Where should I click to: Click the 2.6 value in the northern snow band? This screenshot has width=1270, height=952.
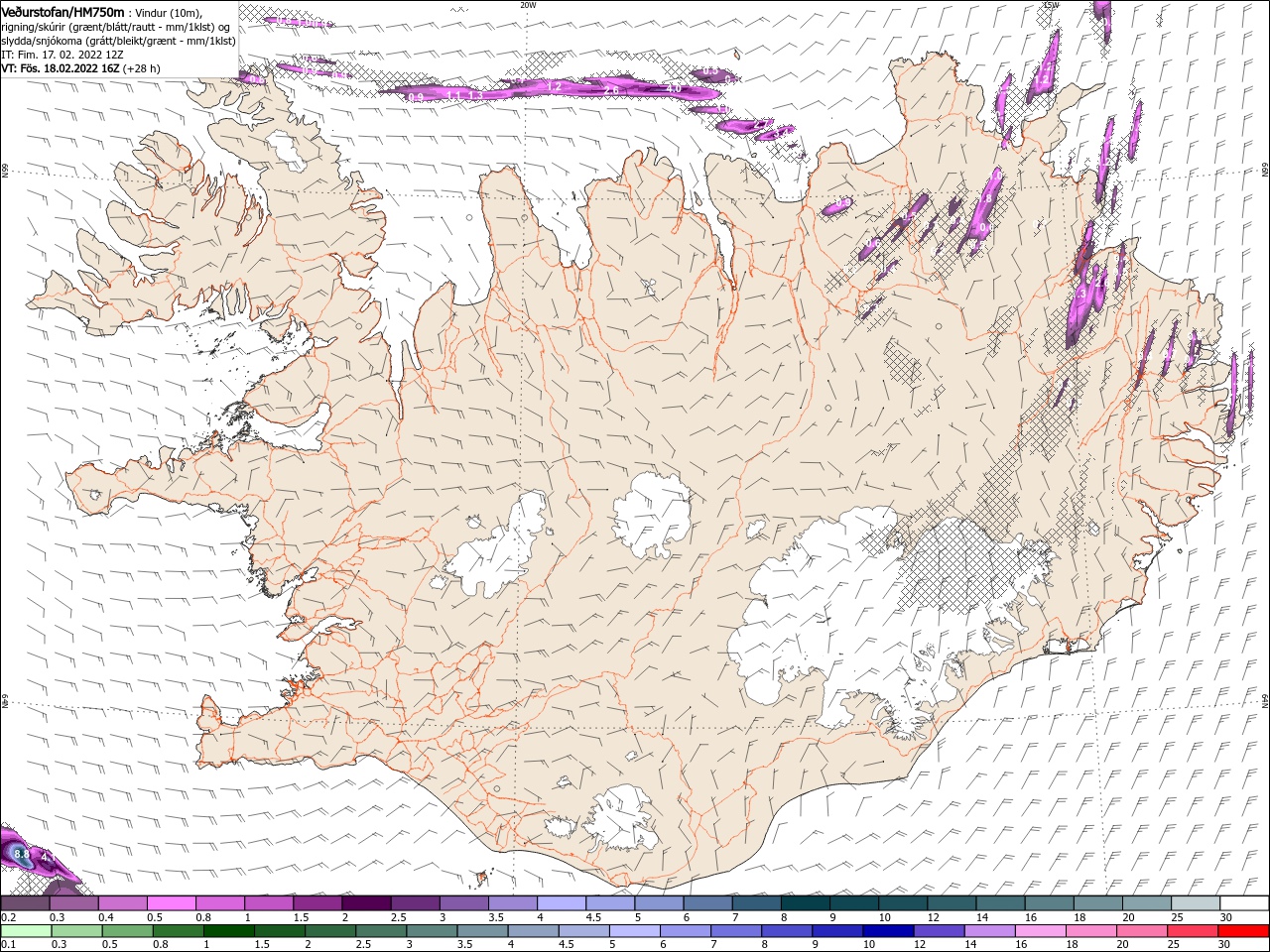[x=611, y=90]
